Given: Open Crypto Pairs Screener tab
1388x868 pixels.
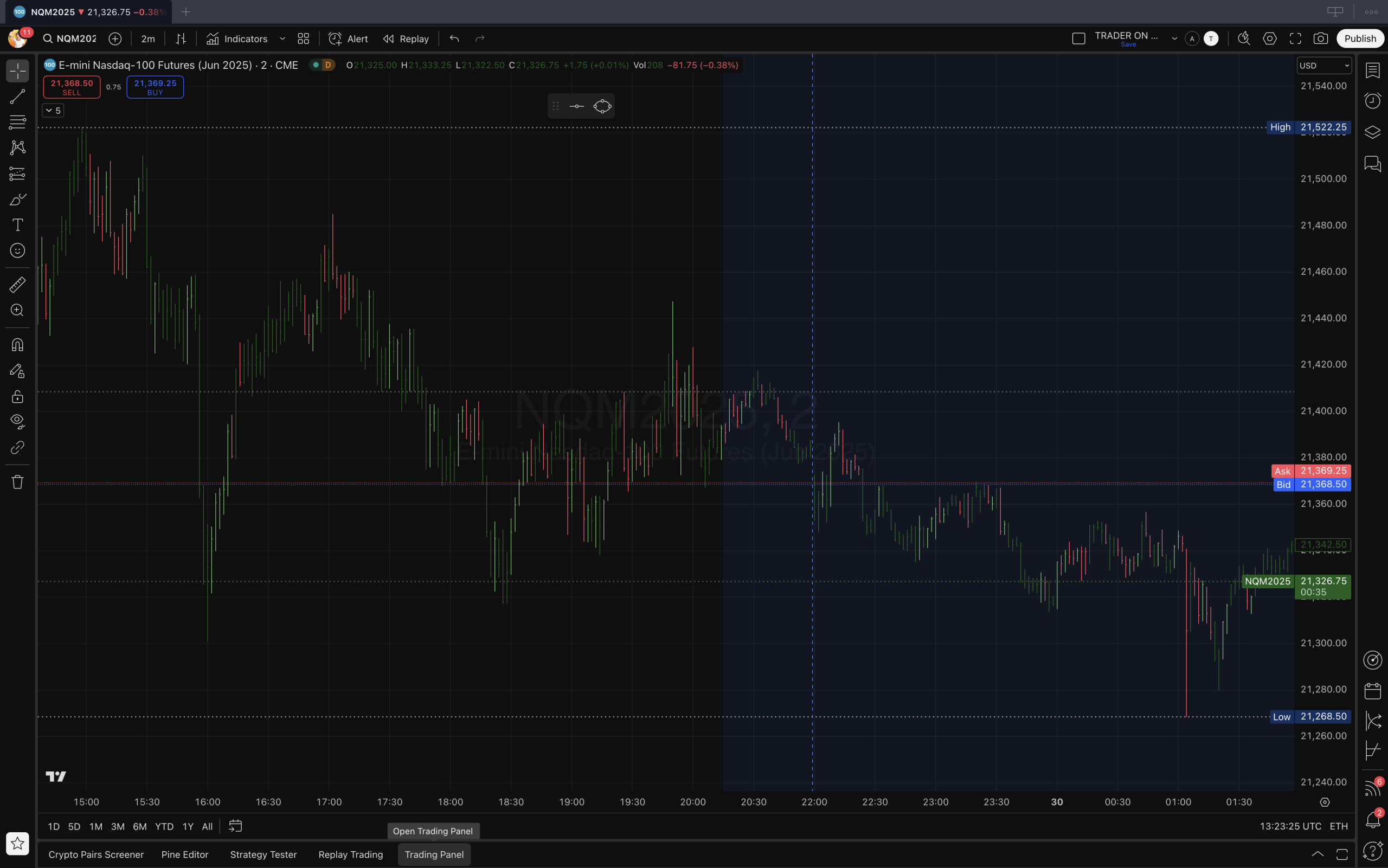Looking at the screenshot, I should point(96,854).
